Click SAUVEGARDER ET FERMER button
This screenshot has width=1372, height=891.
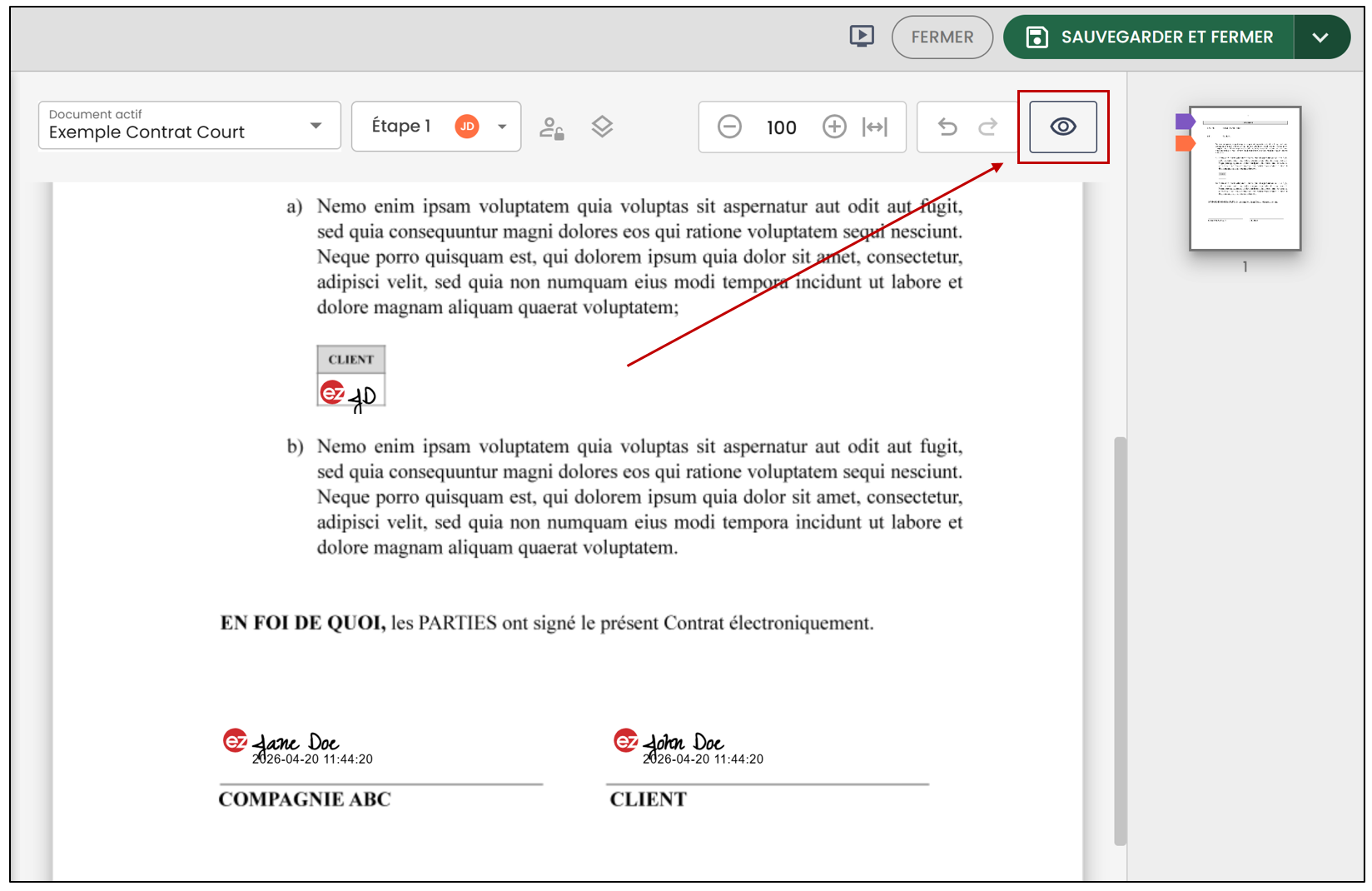(x=1149, y=37)
